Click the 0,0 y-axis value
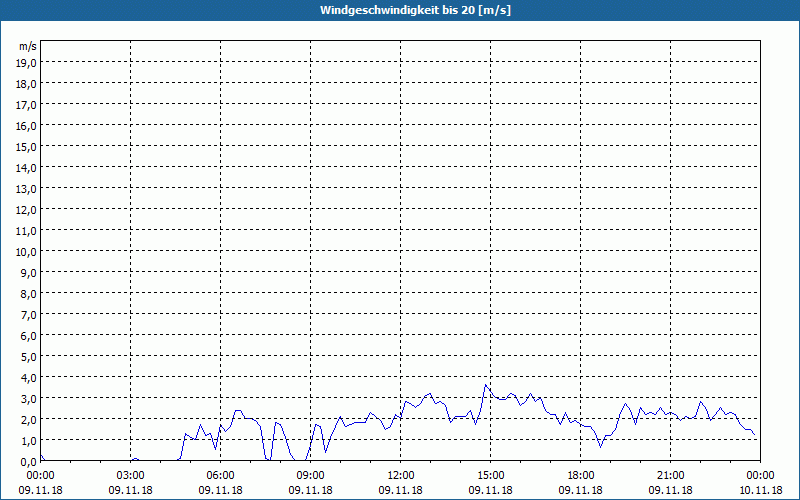This screenshot has width=800, height=500. pos(28,461)
